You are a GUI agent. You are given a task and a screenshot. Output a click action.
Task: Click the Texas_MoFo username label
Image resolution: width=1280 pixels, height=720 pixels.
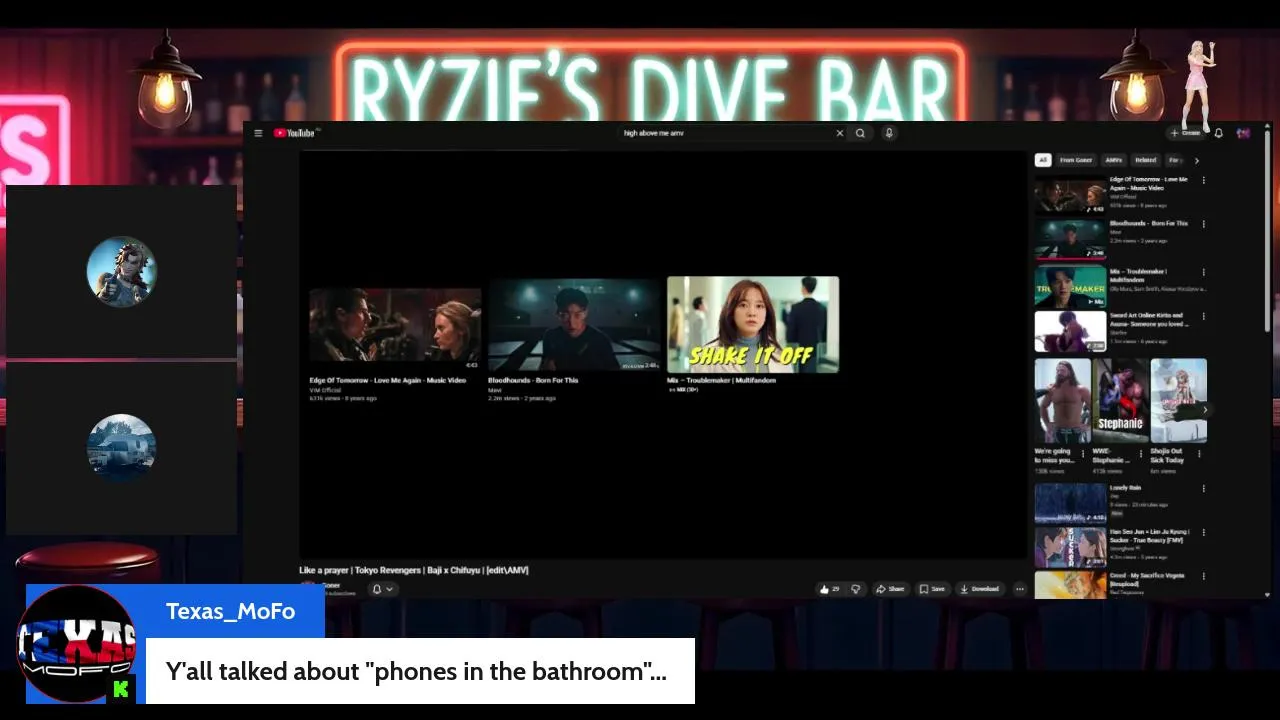coord(230,611)
